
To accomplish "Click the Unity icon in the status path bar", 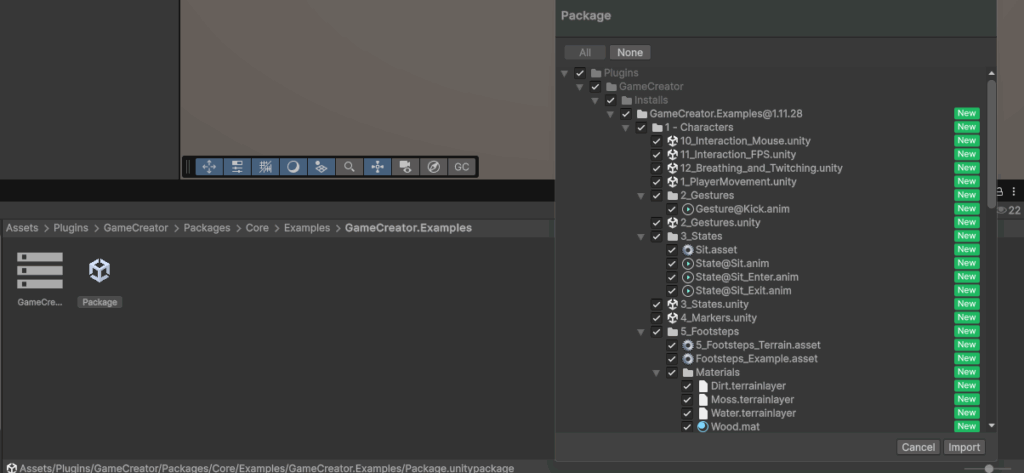I will point(12,468).
